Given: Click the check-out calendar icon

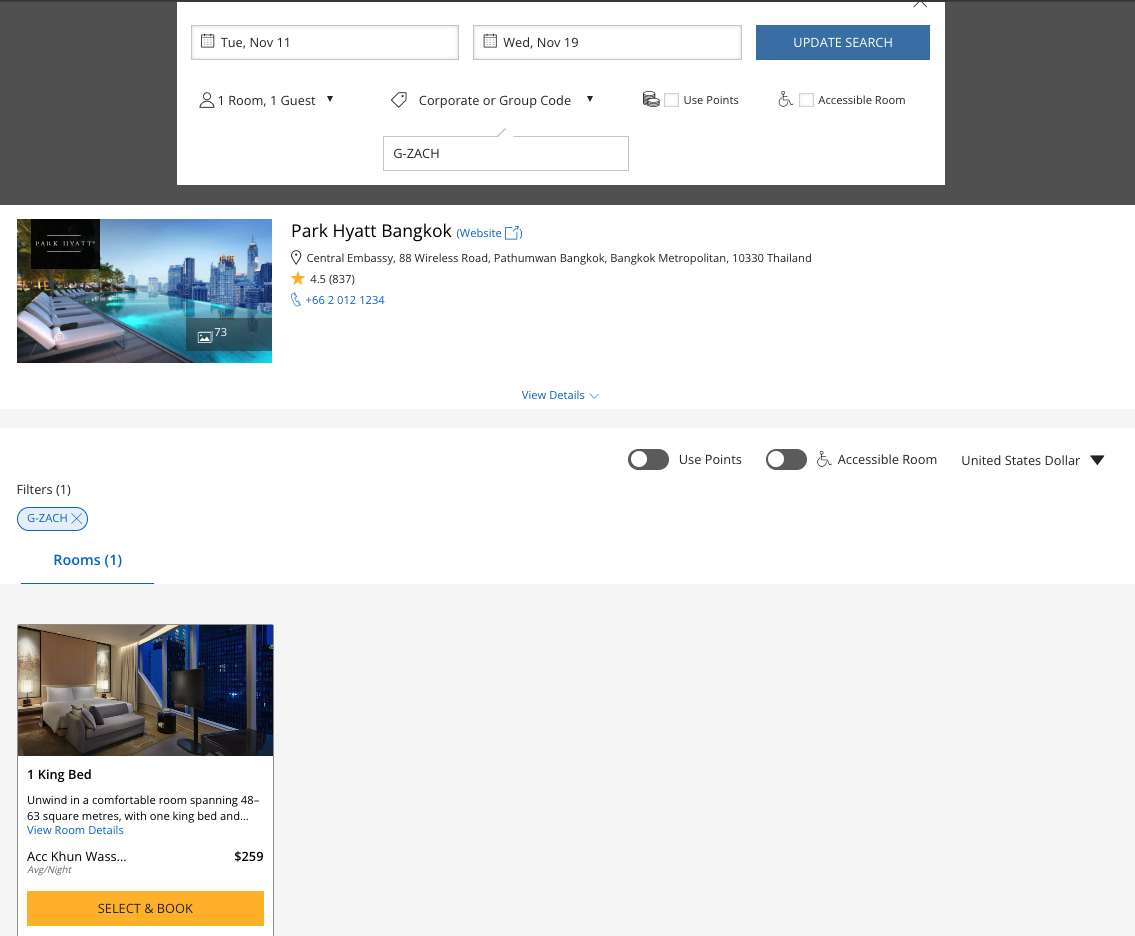Looking at the screenshot, I should [x=490, y=41].
